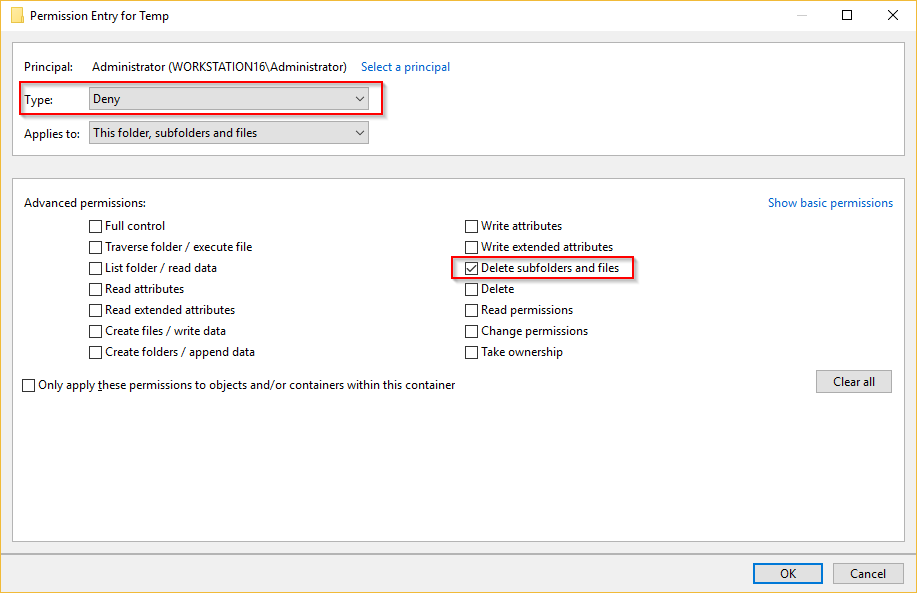Show basic permissions link
The width and height of the screenshot is (917, 593).
830,203
